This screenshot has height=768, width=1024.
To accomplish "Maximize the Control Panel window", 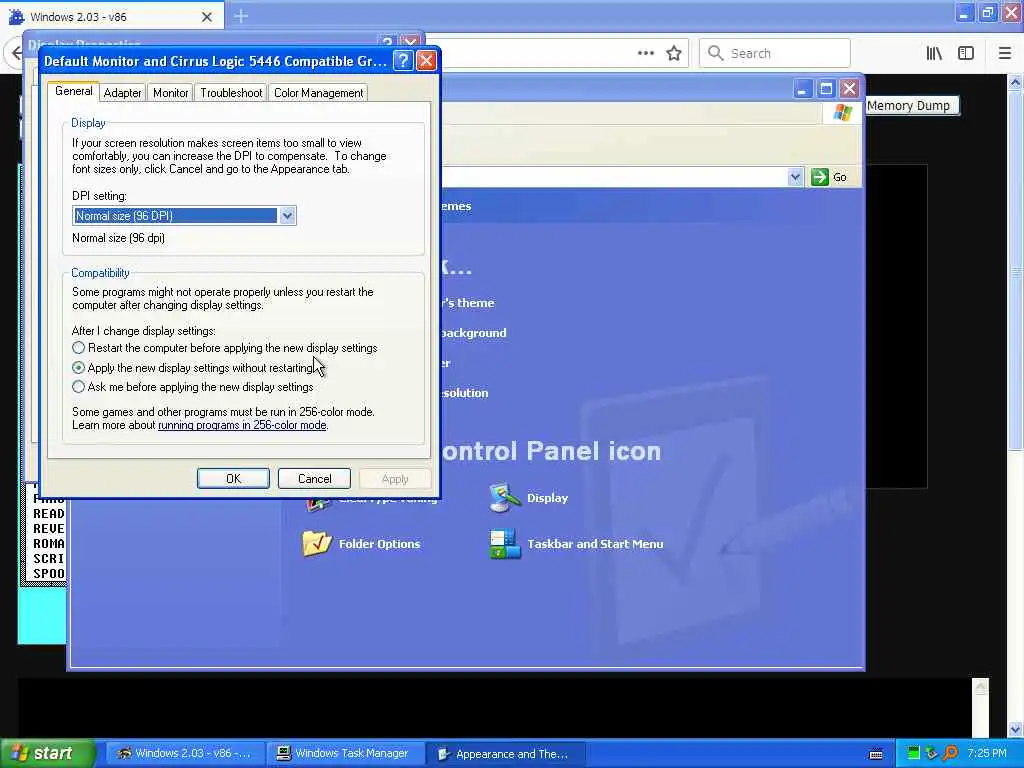I will tap(825, 89).
